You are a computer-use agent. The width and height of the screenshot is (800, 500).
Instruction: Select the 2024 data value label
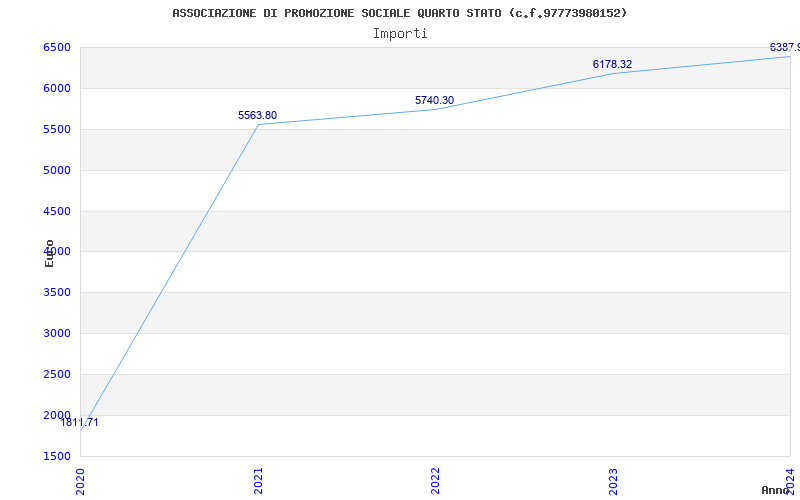(x=784, y=47)
